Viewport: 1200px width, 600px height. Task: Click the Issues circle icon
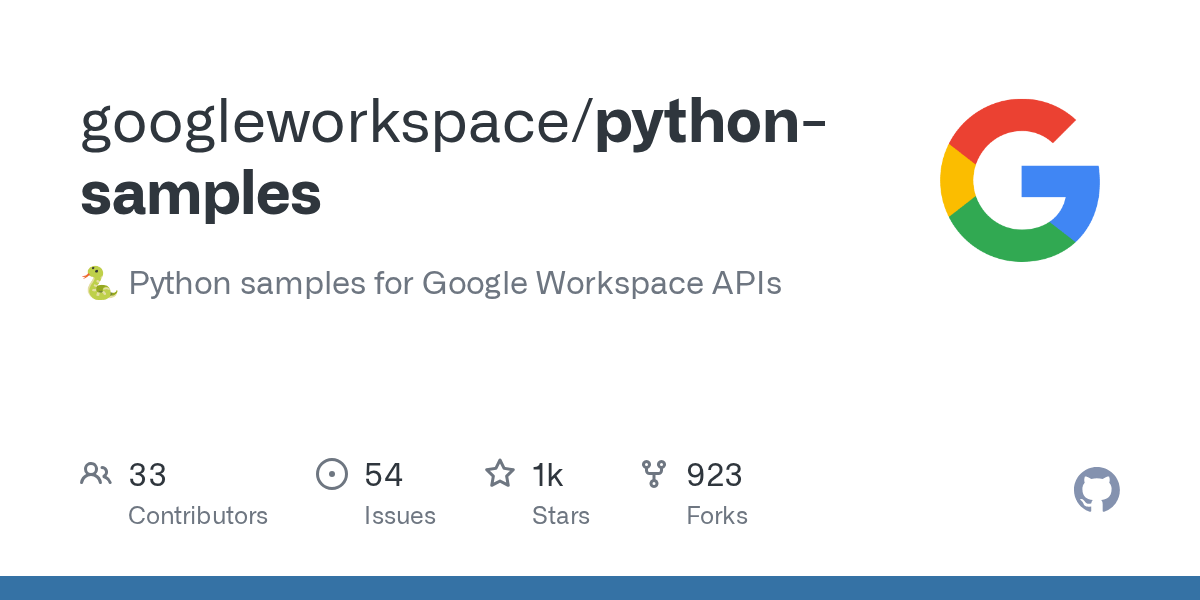tap(331, 474)
